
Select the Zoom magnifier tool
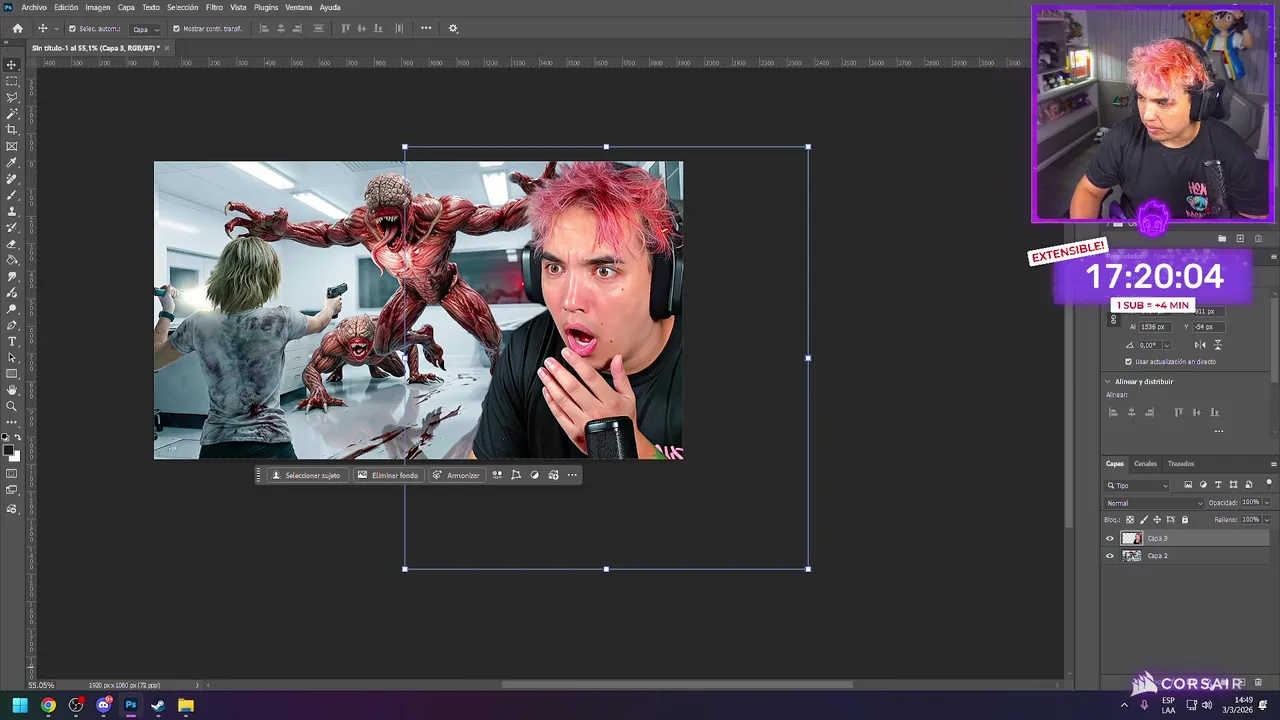click(x=12, y=406)
